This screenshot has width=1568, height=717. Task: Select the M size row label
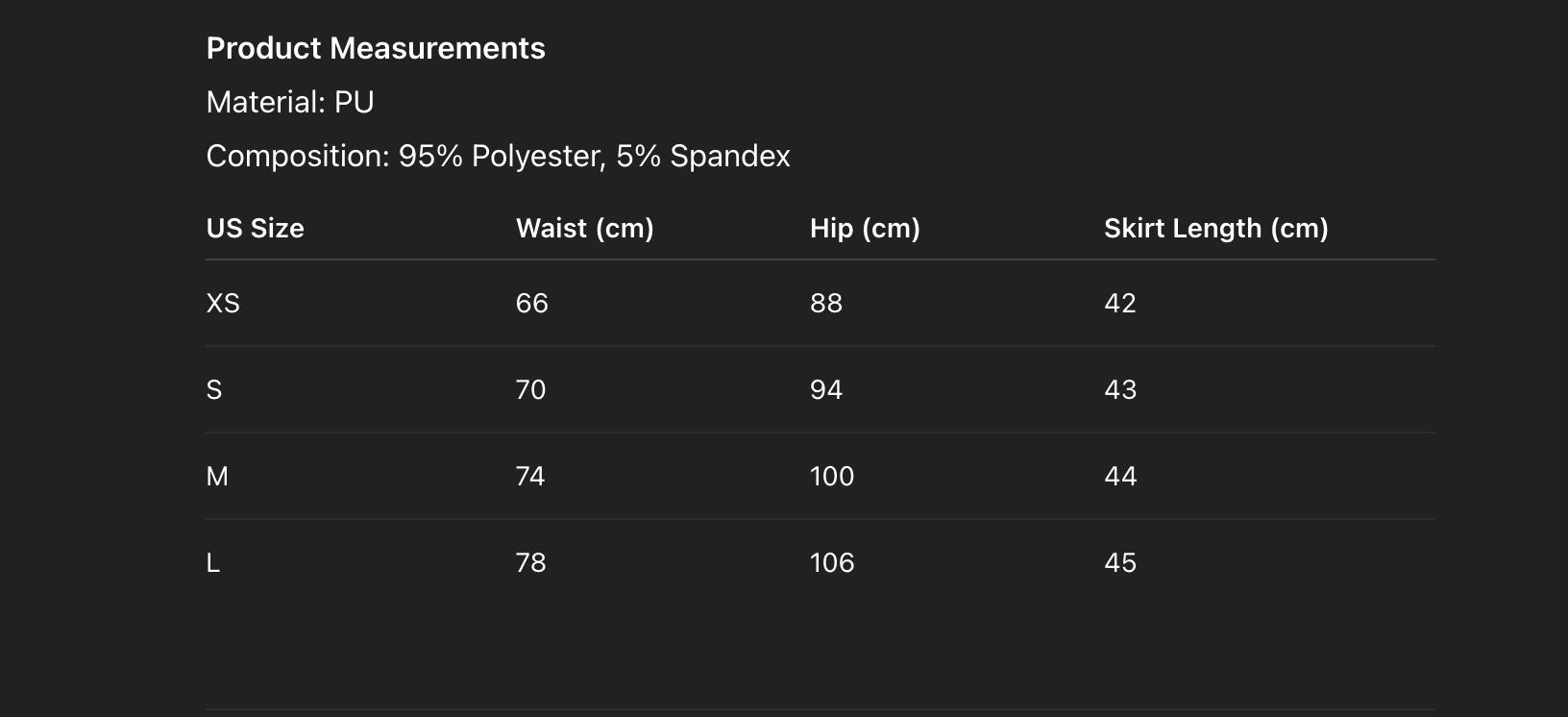pos(217,476)
